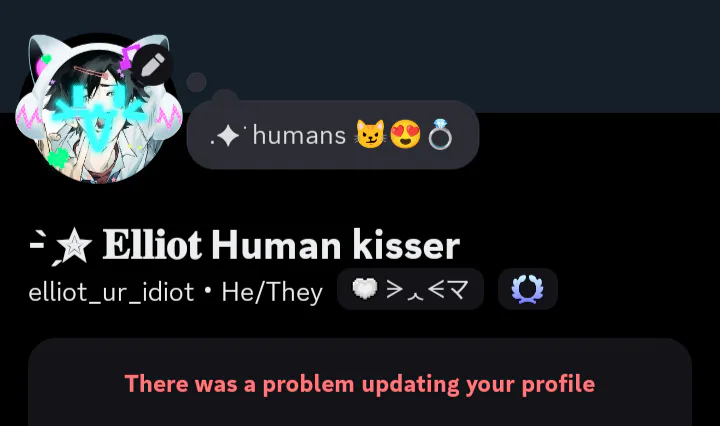Copy the username elliot_ur_idiot
720x426 pixels.
(x=112, y=292)
